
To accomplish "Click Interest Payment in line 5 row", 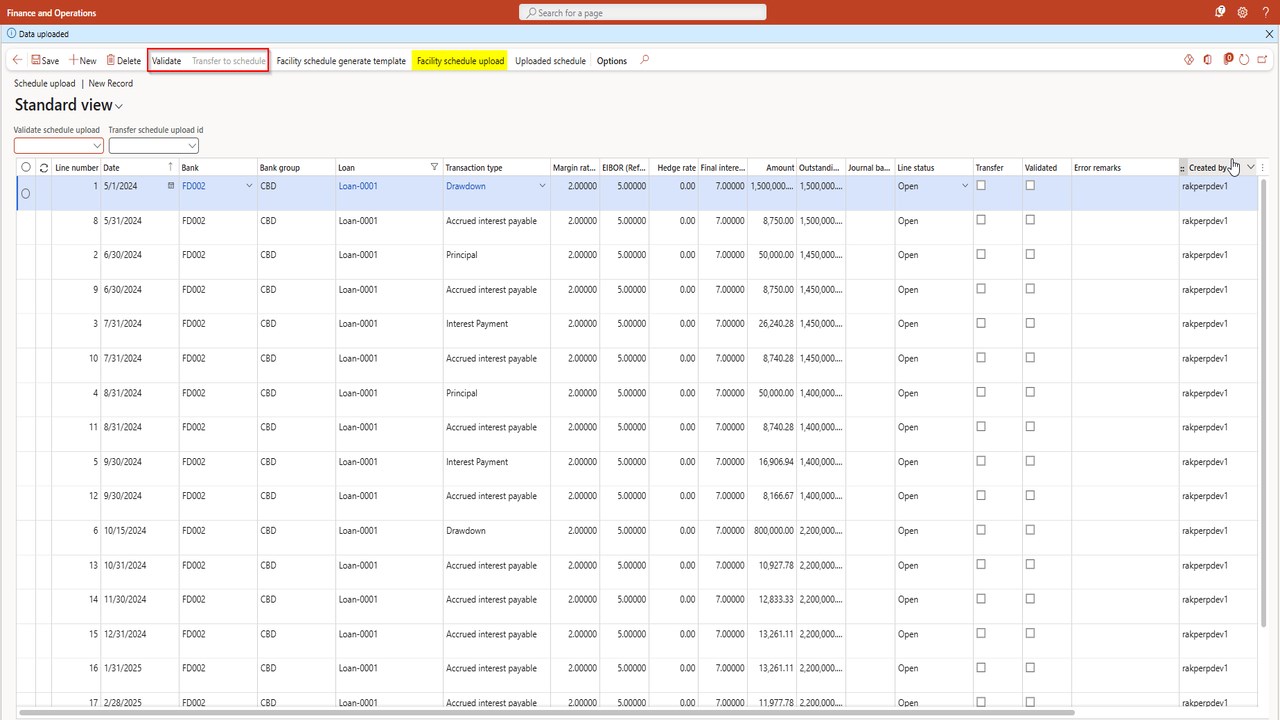I will [x=477, y=462].
